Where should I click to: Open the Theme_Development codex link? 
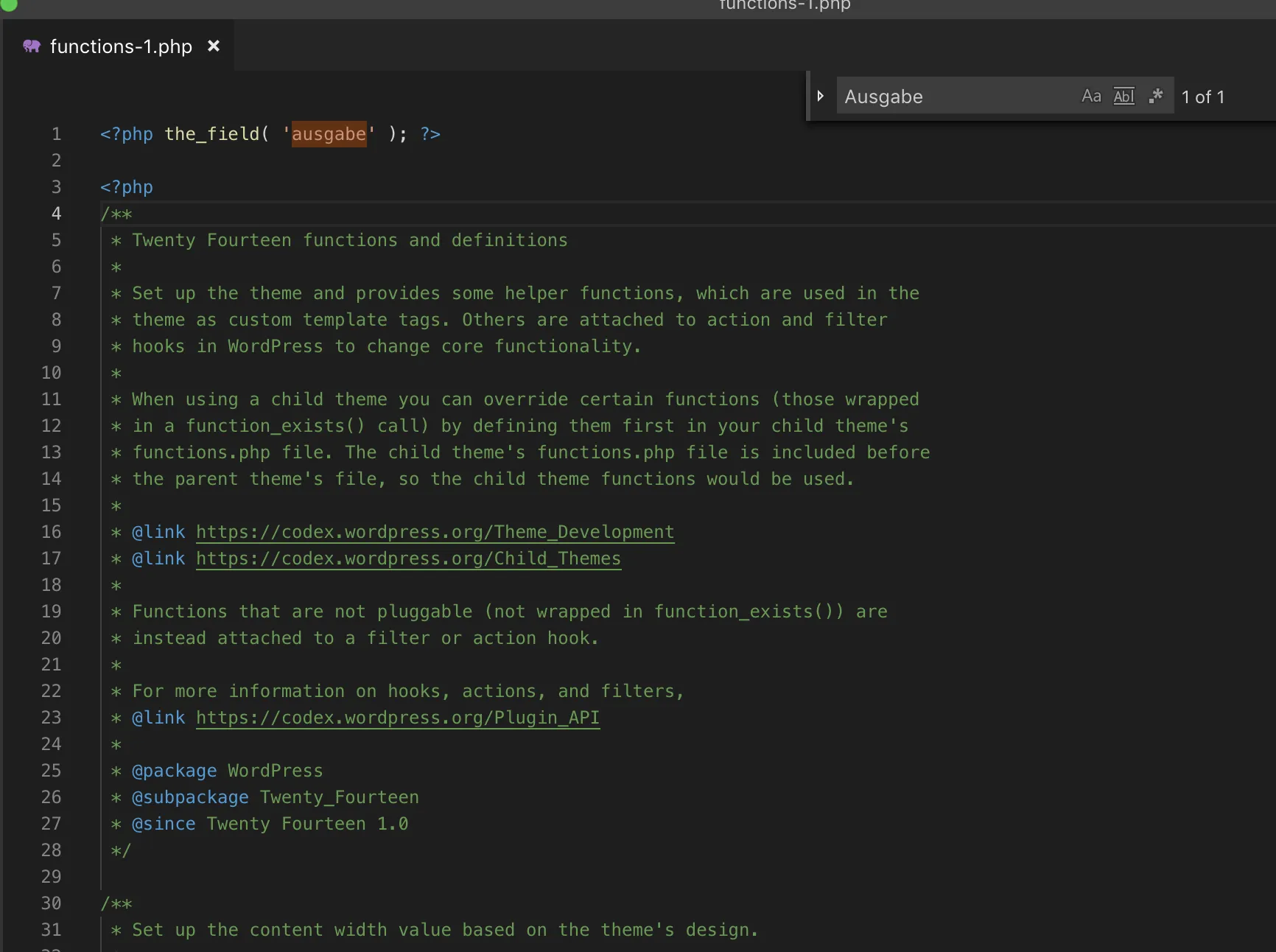(435, 532)
